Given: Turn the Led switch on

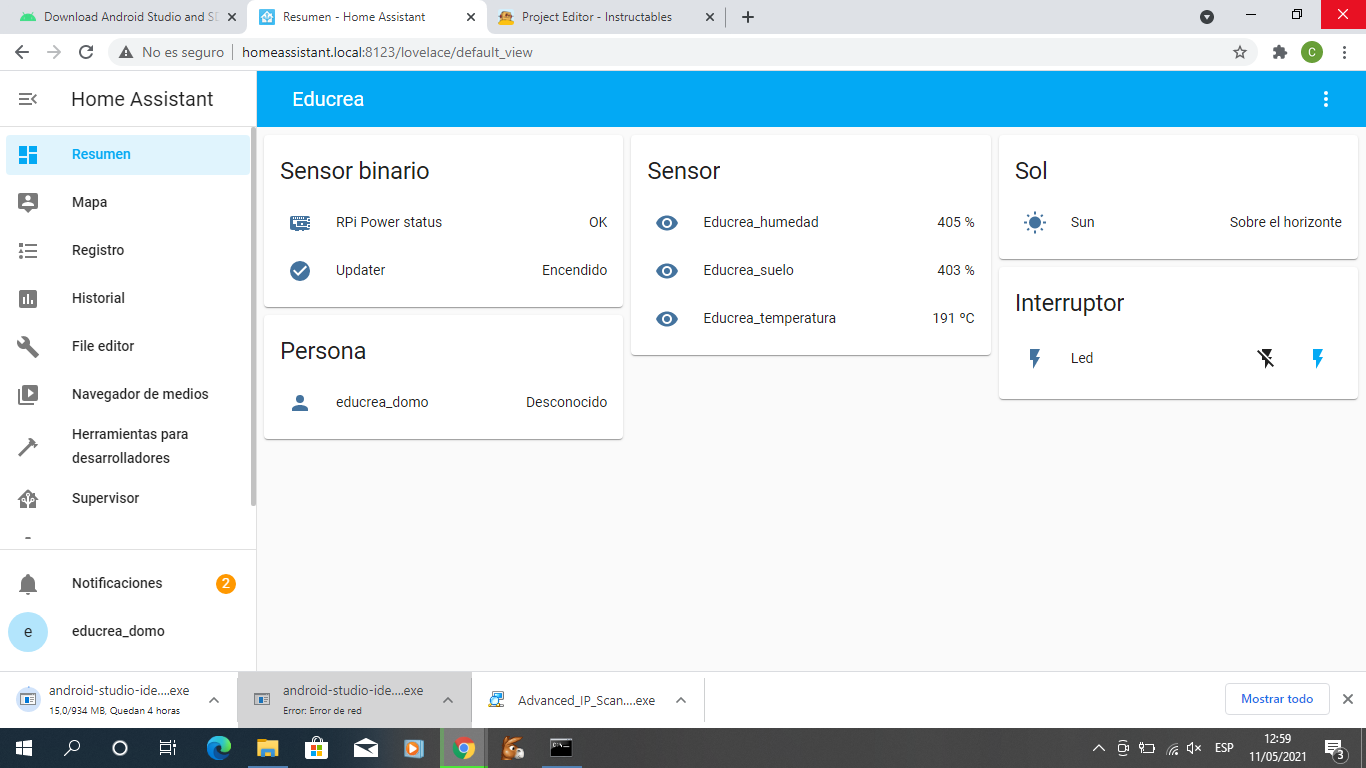Looking at the screenshot, I should (1318, 358).
